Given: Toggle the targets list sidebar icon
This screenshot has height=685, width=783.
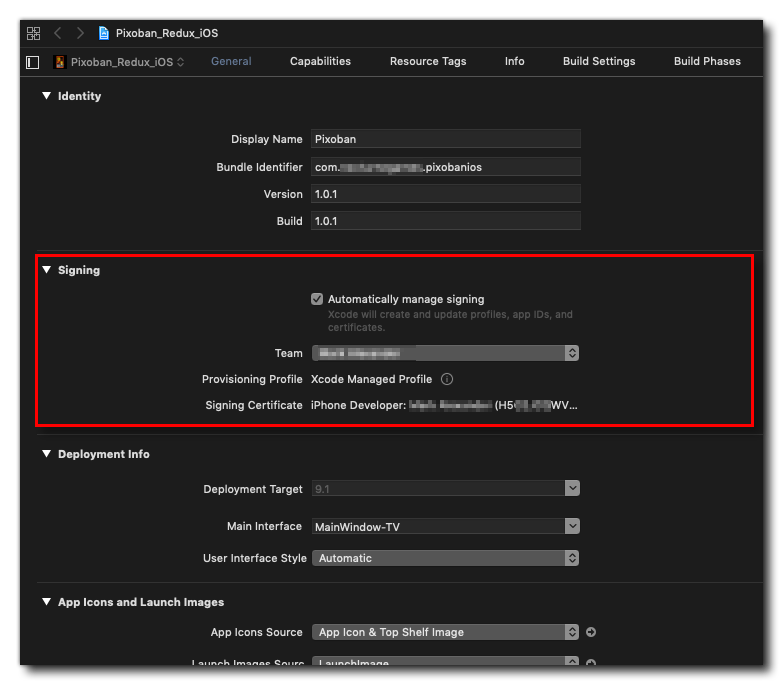Looking at the screenshot, I should point(33,62).
